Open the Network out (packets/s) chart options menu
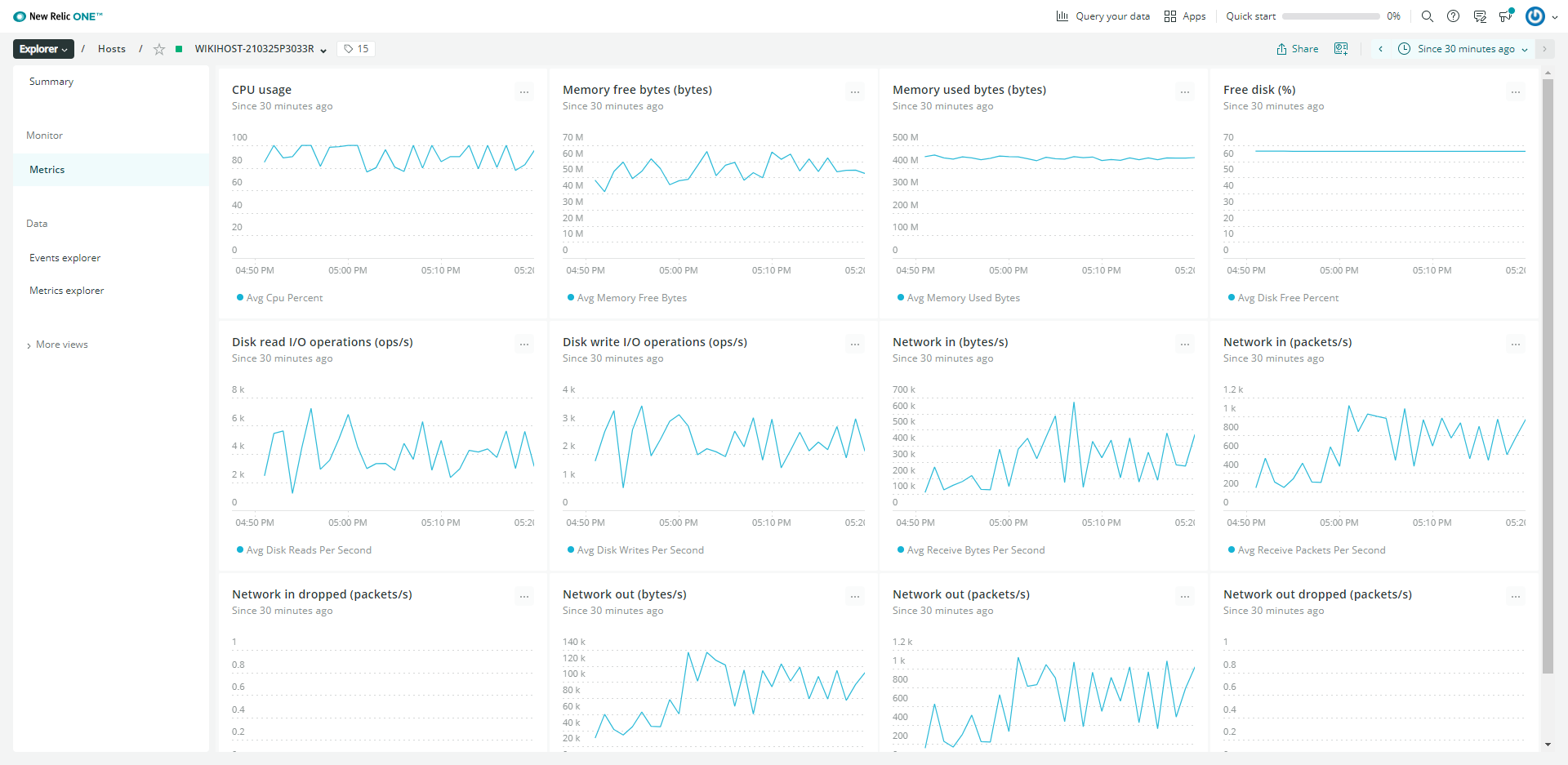 (1185, 597)
